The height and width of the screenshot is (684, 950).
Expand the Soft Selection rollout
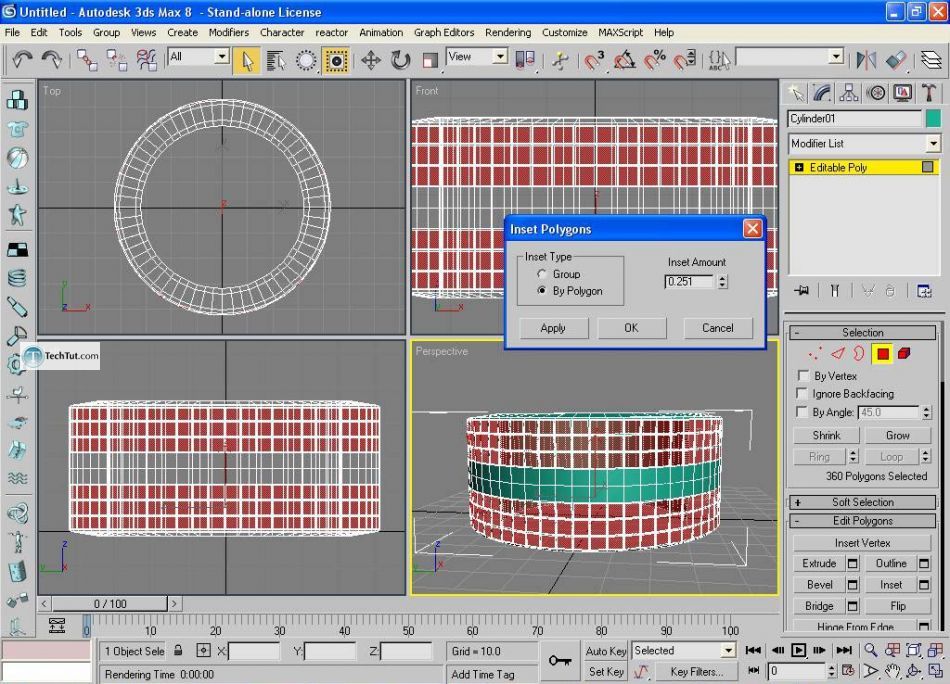pos(862,502)
